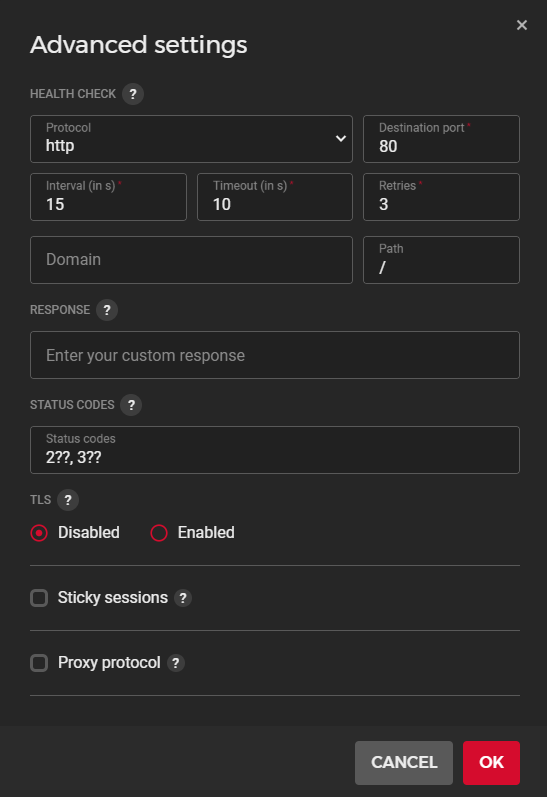Viewport: 547px width, 797px height.
Task: Expand the Protocol dropdown arrow
Action: pos(341,139)
